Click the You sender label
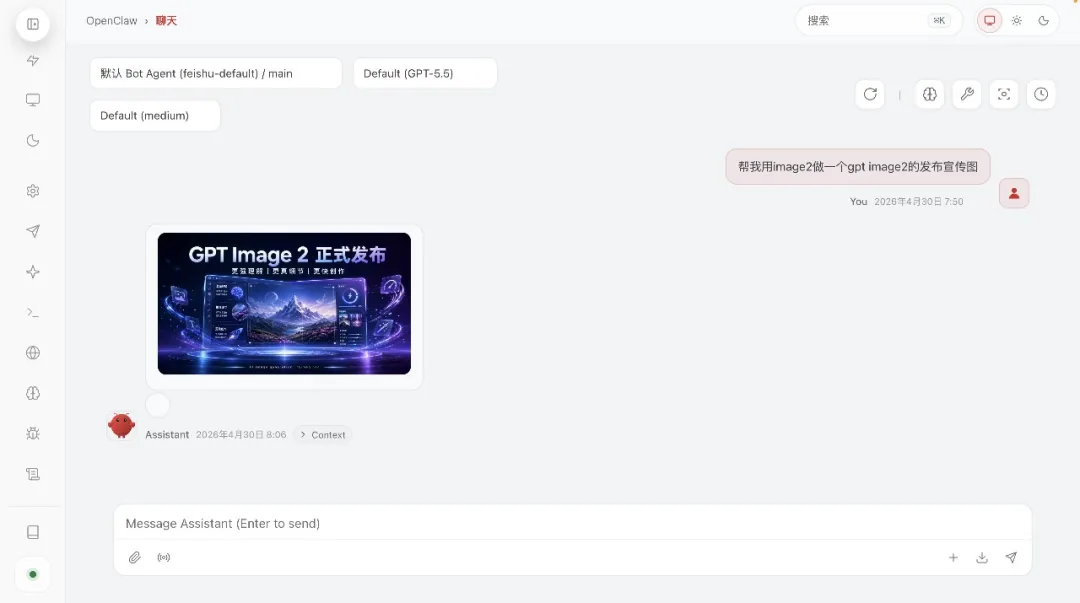Viewport: 1080px width, 603px height. [858, 202]
